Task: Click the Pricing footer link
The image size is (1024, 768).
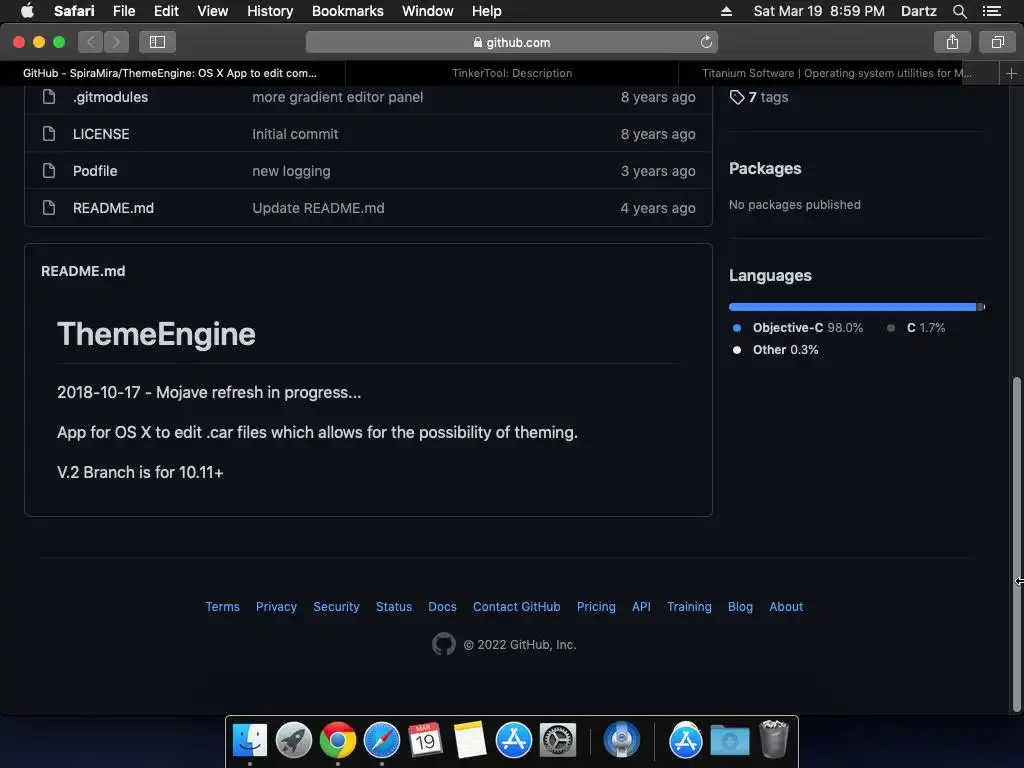Action: click(596, 607)
